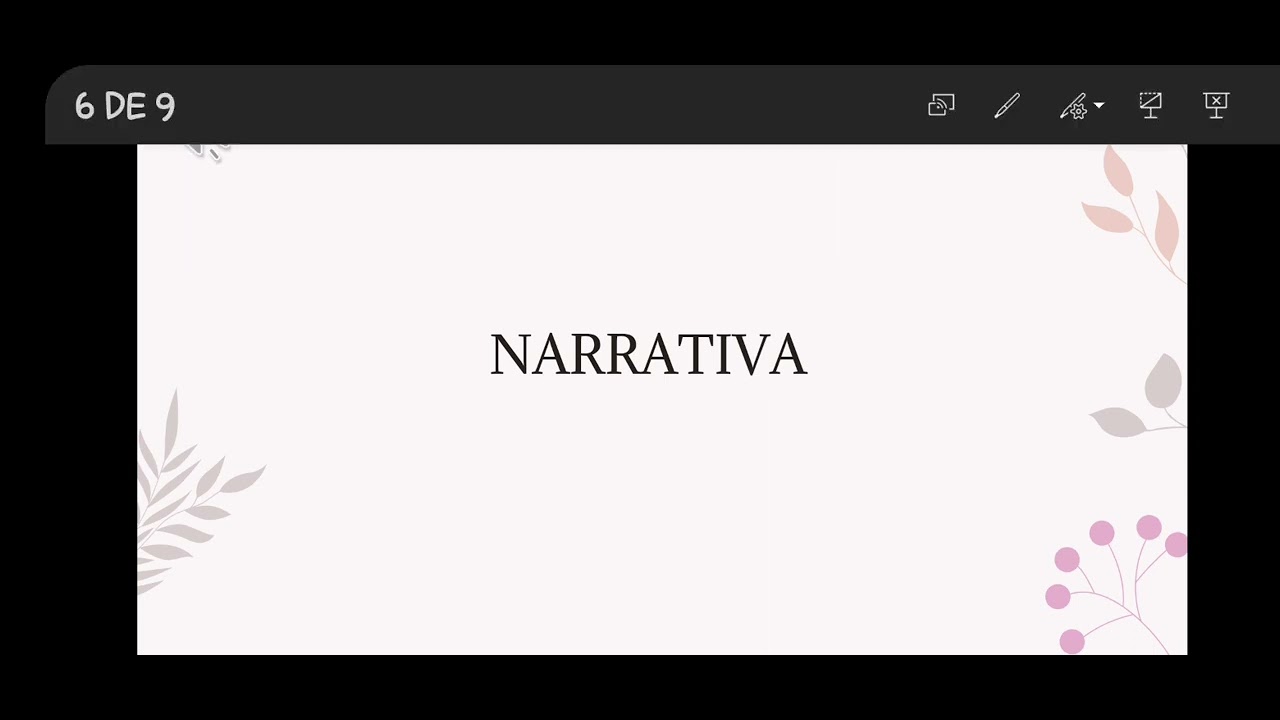The width and height of the screenshot is (1280, 720).
Task: End the slideshow with X icon
Action: [1216, 105]
